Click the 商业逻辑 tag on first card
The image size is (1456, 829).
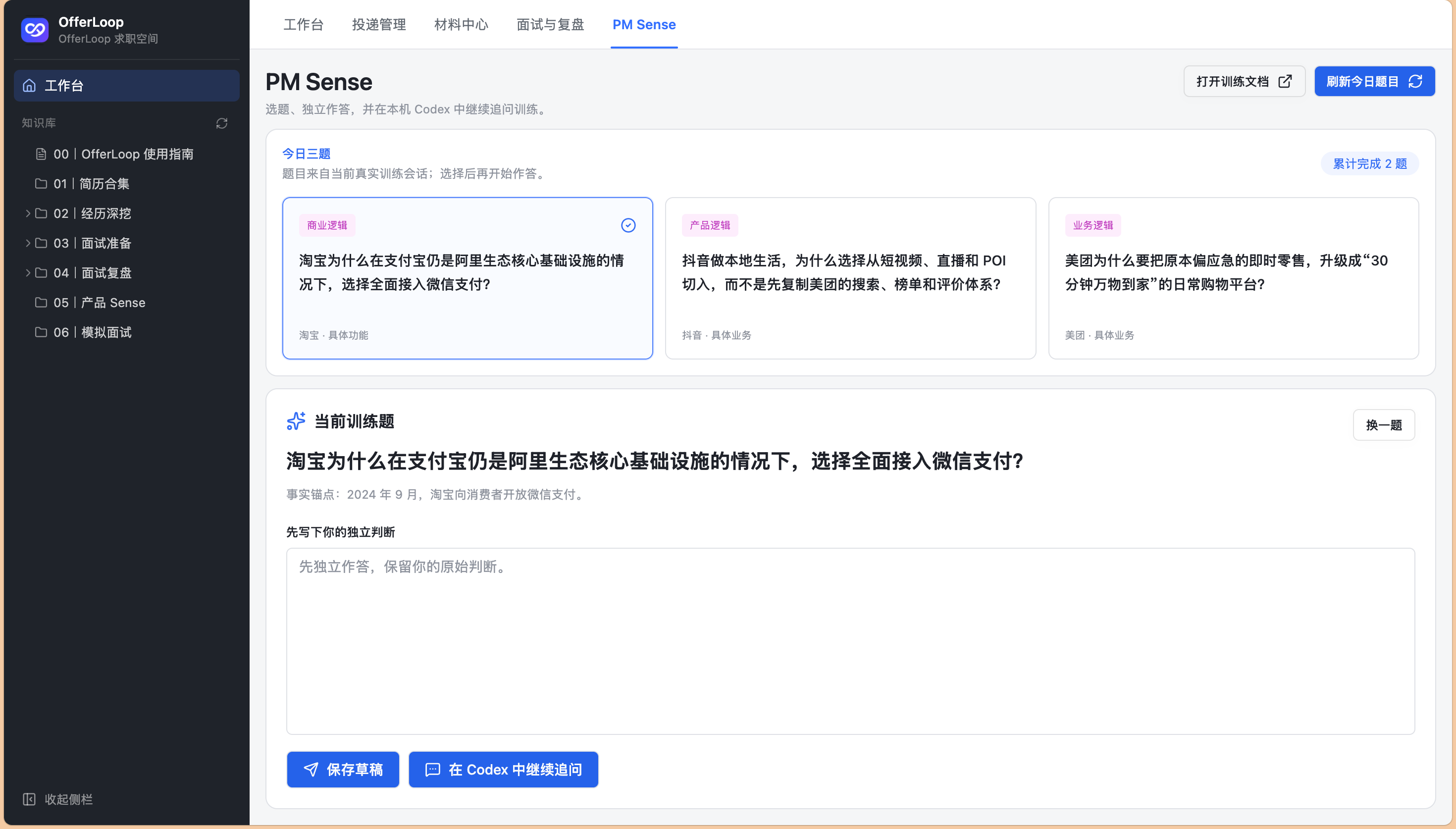(x=327, y=225)
